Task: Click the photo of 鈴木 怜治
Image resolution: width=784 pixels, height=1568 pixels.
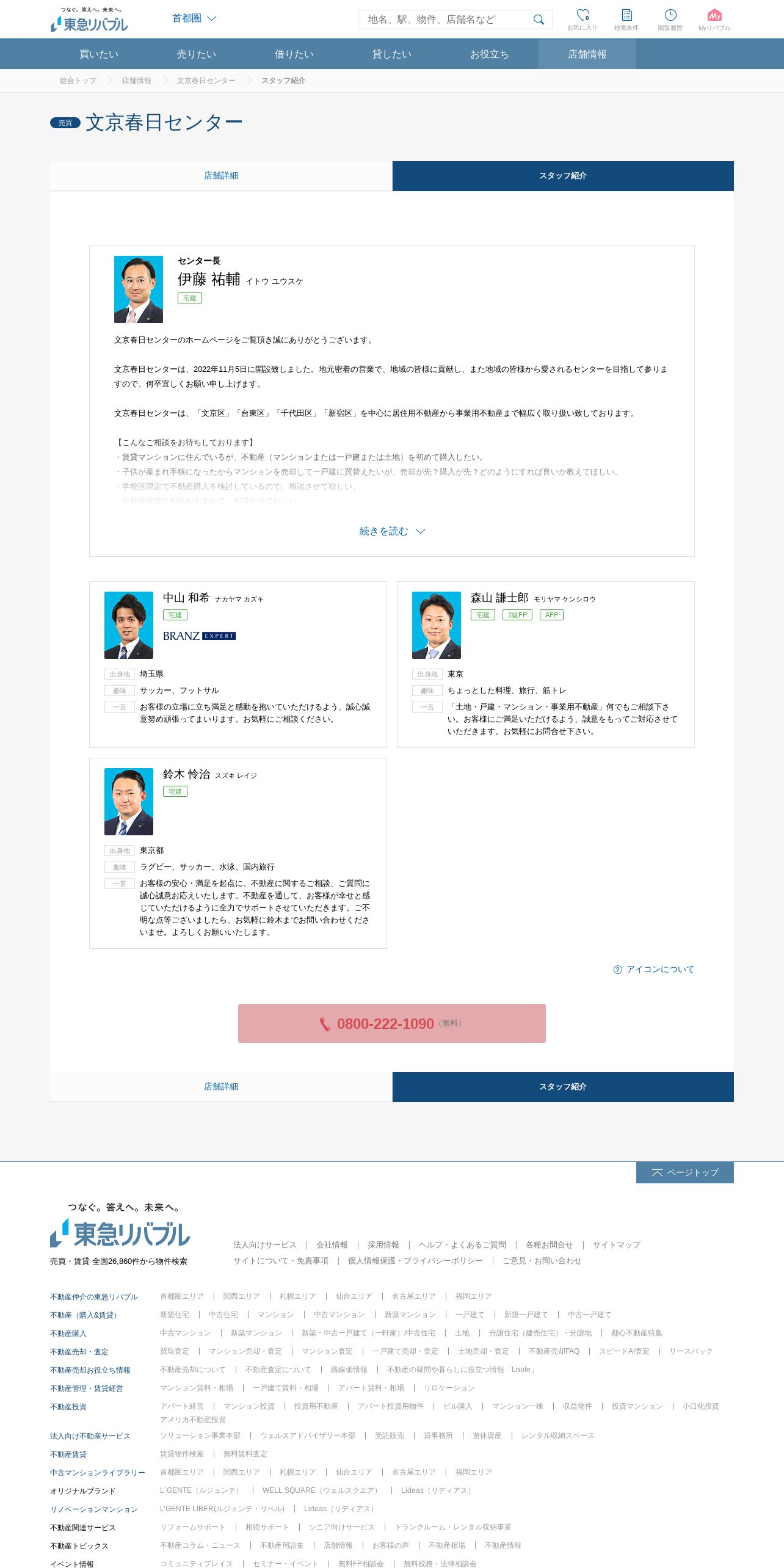Action: point(129,802)
